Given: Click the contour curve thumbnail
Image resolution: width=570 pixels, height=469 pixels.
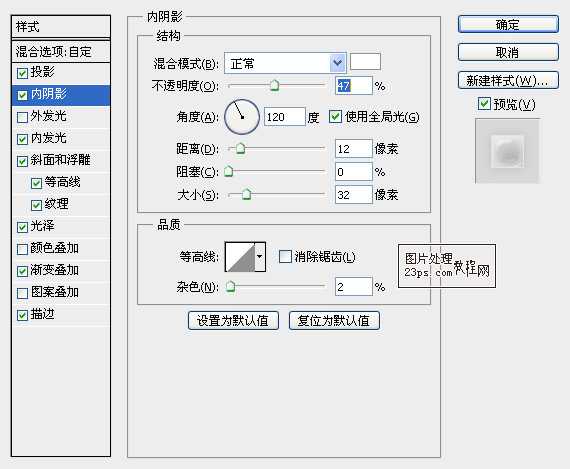Looking at the screenshot, I should coord(240,257).
